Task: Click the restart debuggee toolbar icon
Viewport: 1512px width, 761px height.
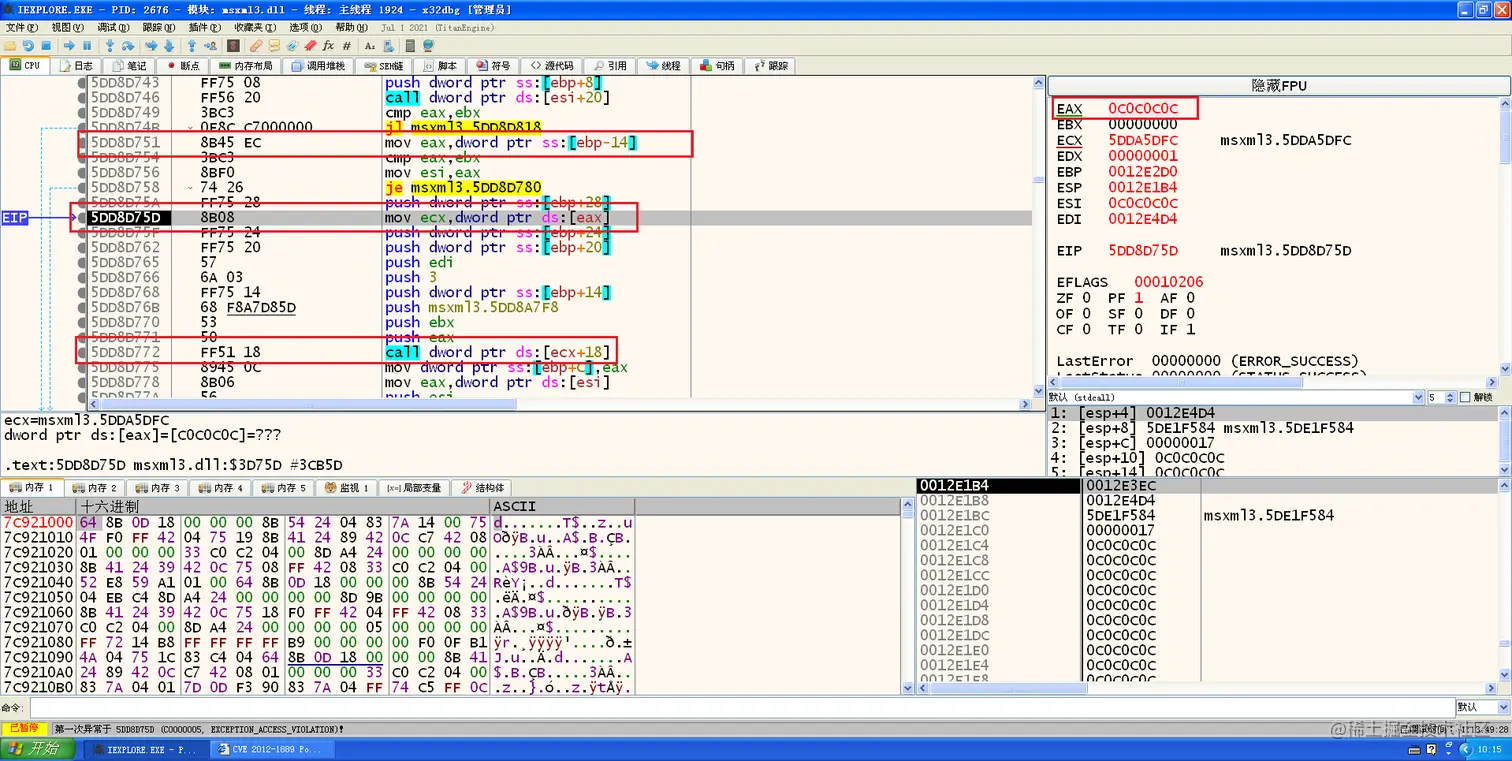Action: click(28, 46)
